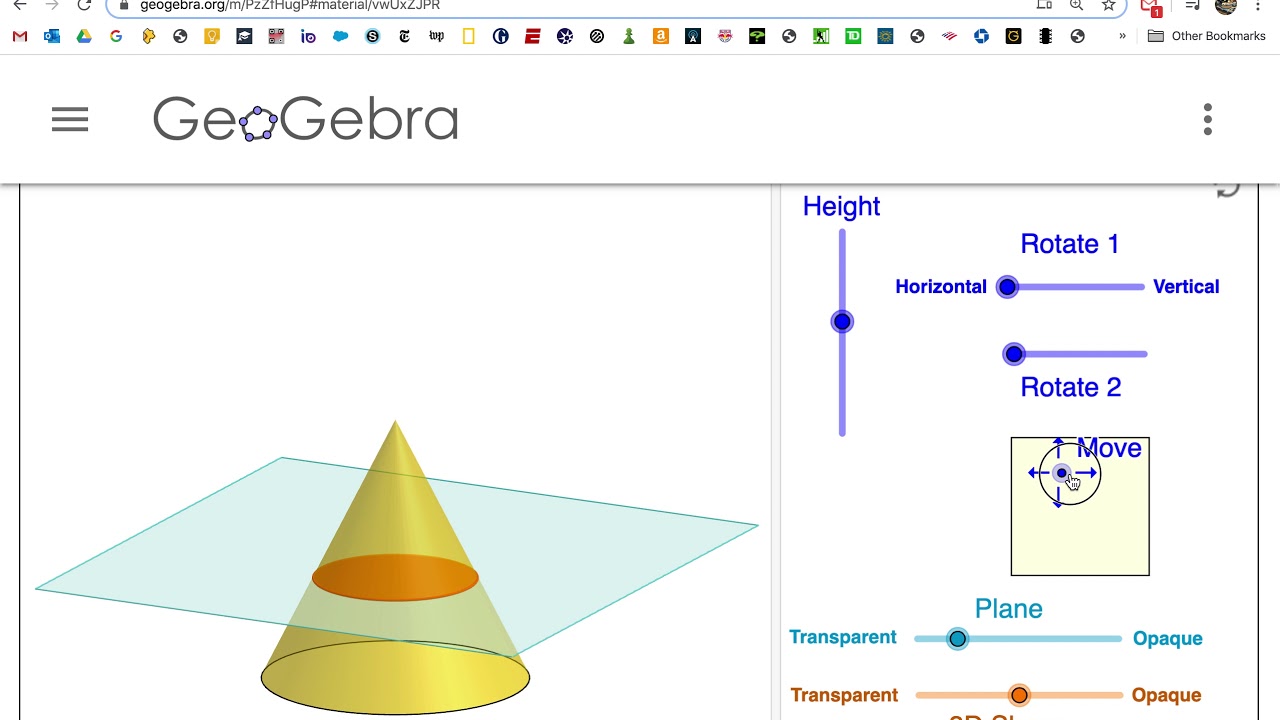The height and width of the screenshot is (720, 1280).
Task: Open ESPN bookmark
Action: pyautogui.click(x=533, y=36)
